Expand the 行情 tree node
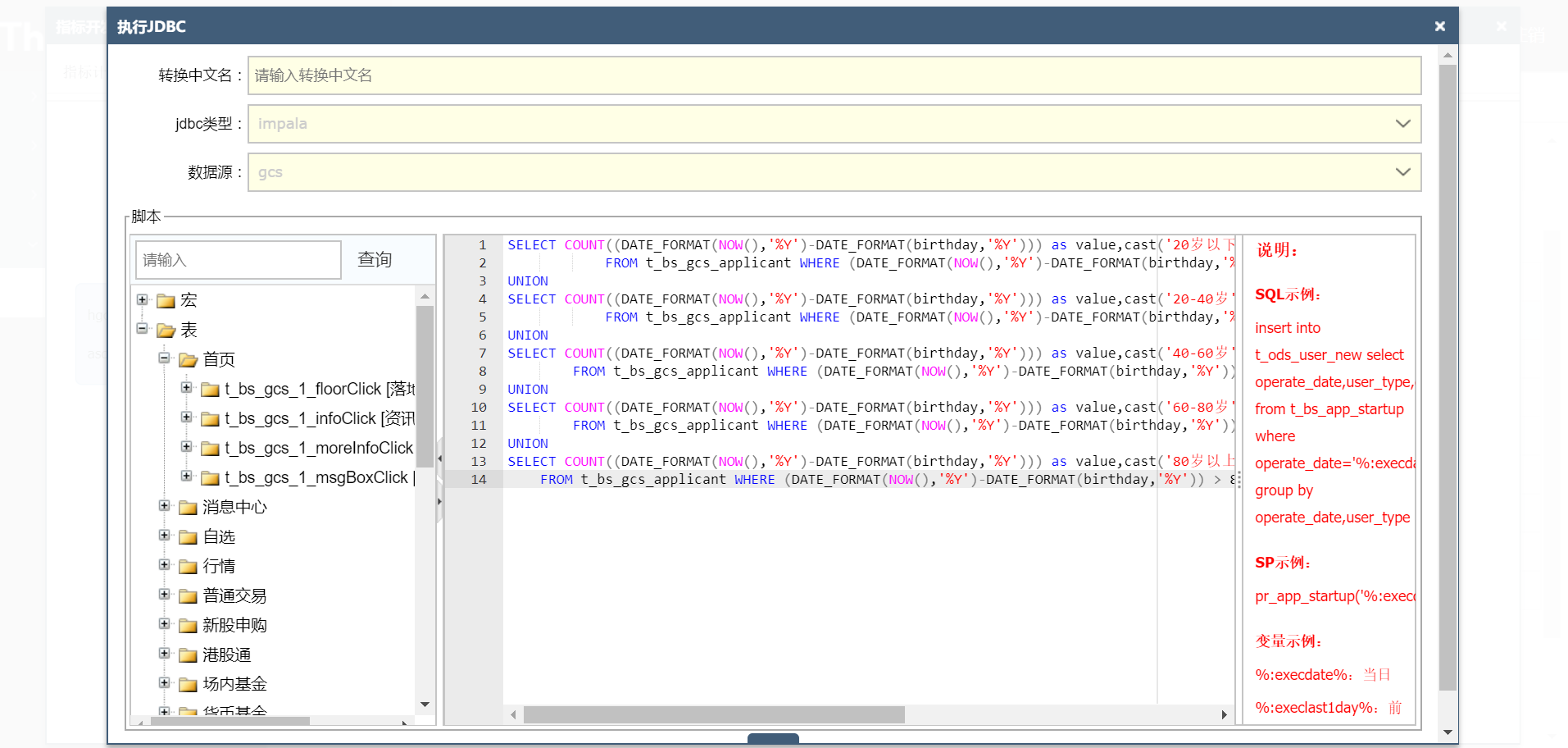Viewport: 1568px width, 748px height. pos(165,565)
